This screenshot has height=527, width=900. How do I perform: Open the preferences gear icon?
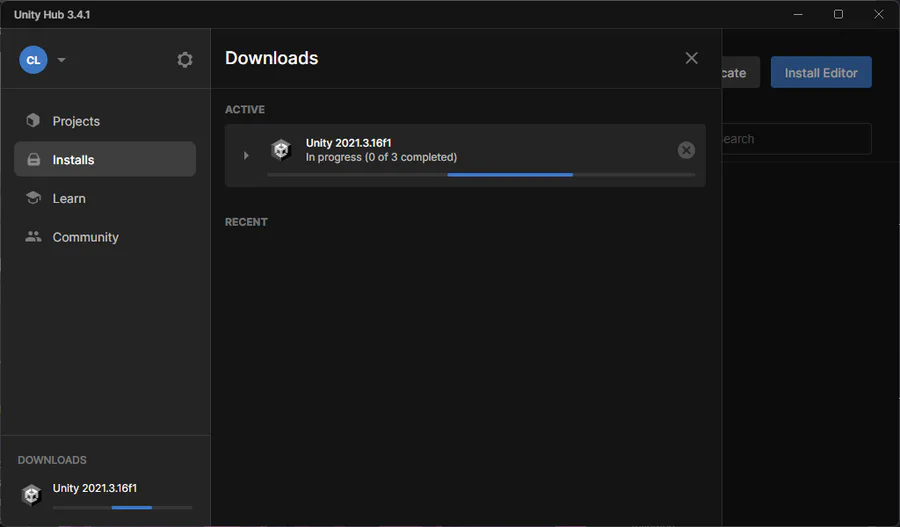[x=185, y=60]
